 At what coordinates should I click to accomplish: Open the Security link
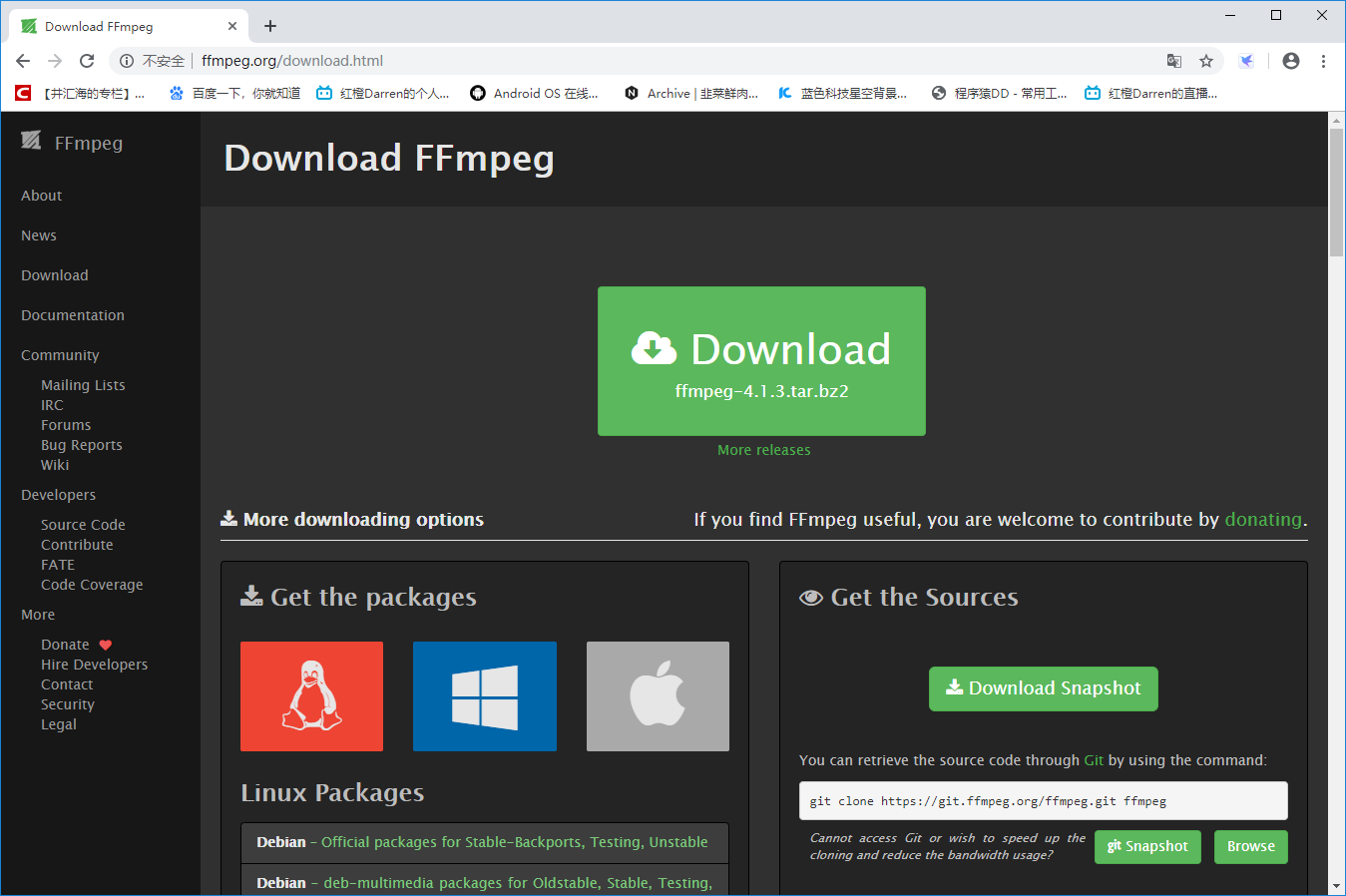[x=68, y=704]
